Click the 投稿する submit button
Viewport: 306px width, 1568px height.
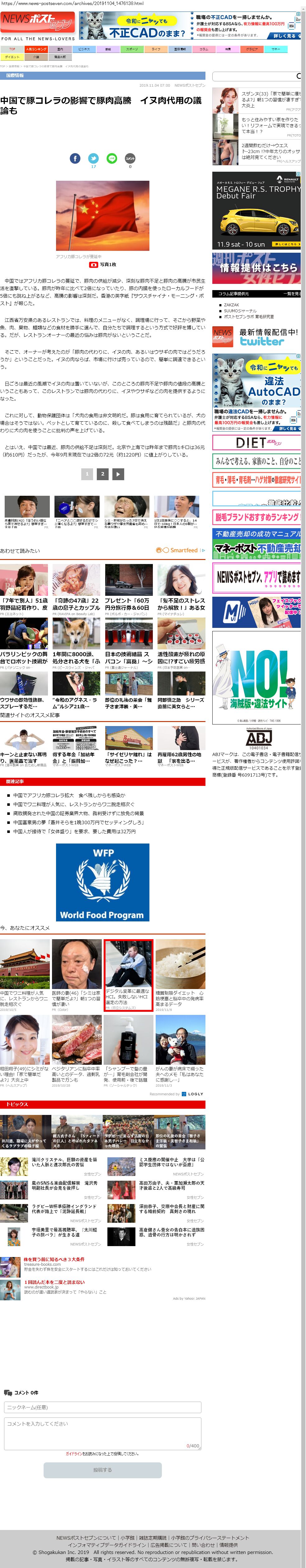[x=102, y=1470]
